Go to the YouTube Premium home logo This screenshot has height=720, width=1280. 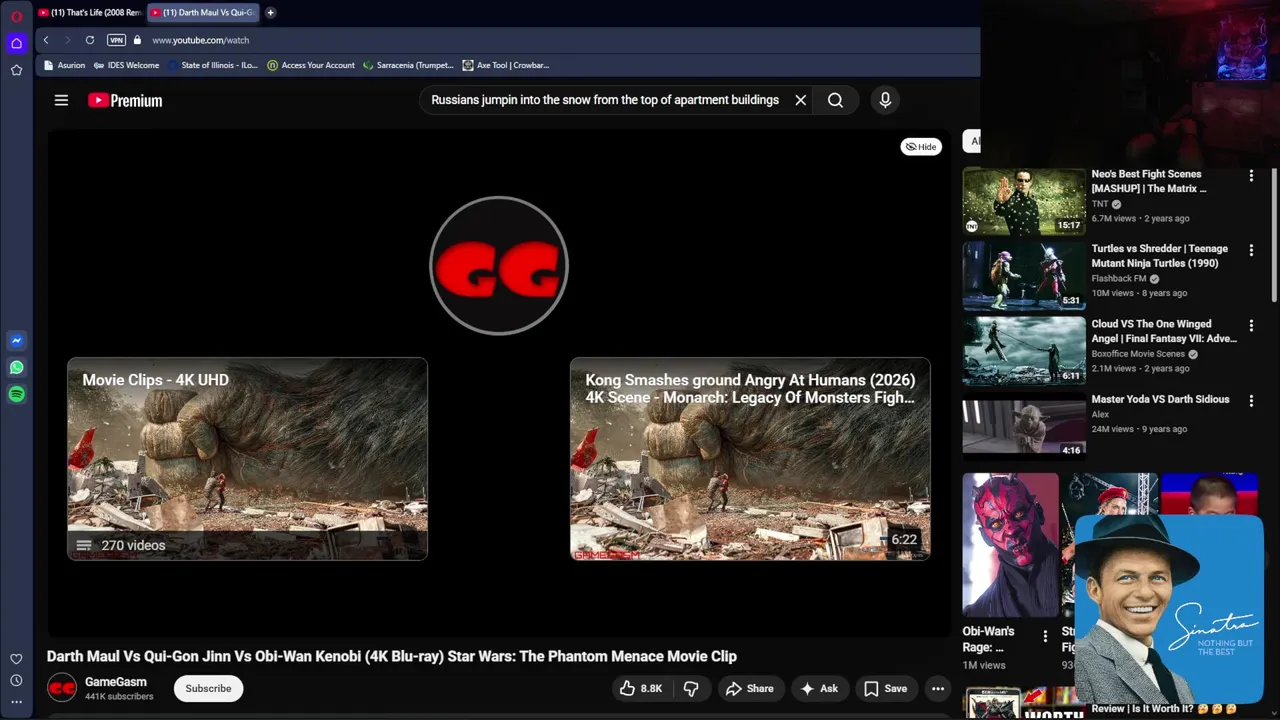125,100
